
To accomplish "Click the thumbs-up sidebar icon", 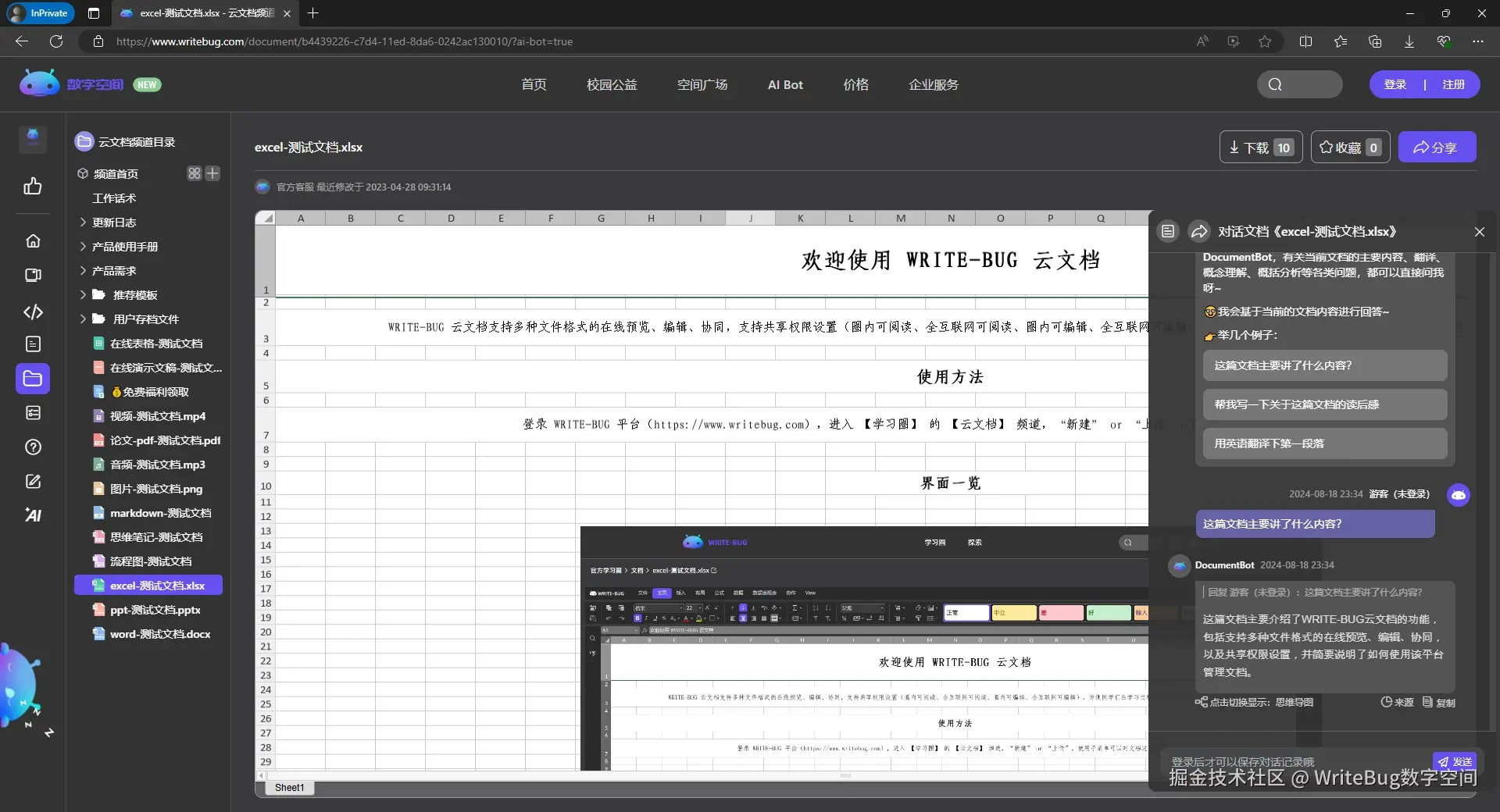I will (33, 187).
